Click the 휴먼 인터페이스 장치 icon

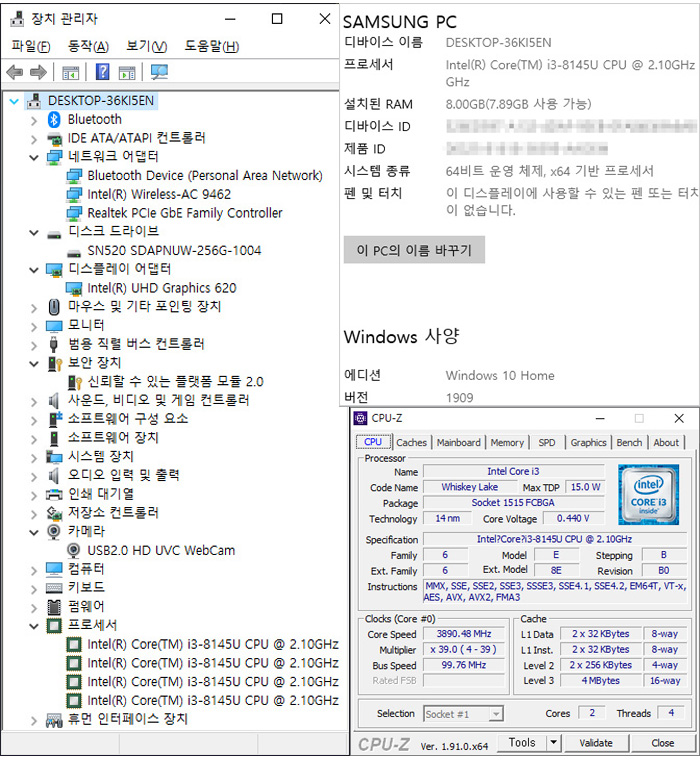[x=54, y=720]
